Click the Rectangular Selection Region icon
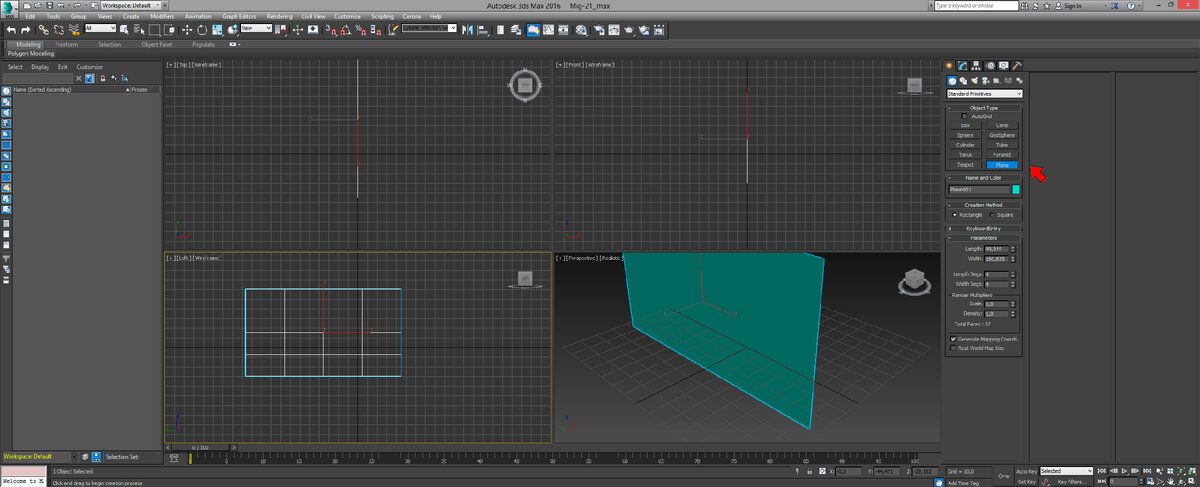The width and height of the screenshot is (1200, 487). (x=154, y=30)
